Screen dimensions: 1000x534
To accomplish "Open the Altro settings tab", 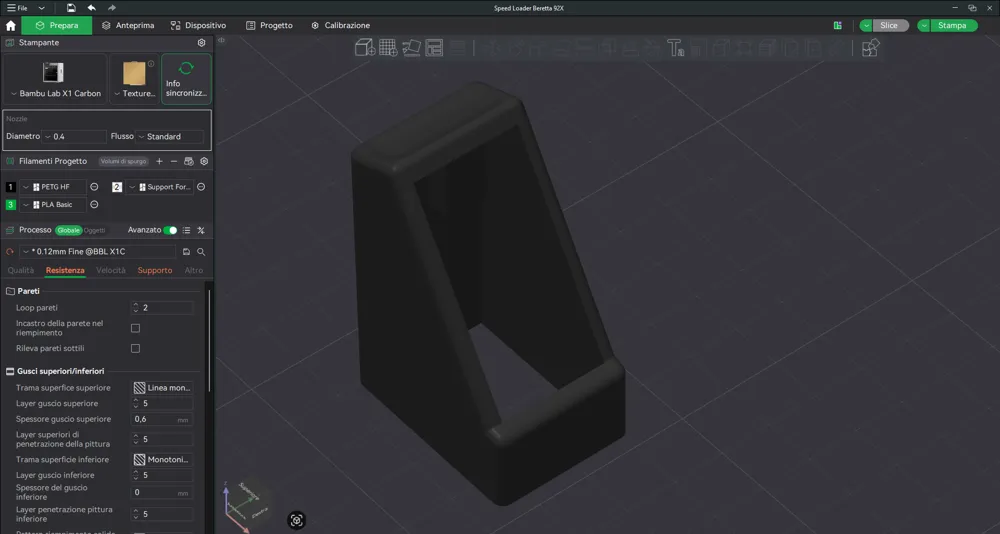I will click(194, 271).
